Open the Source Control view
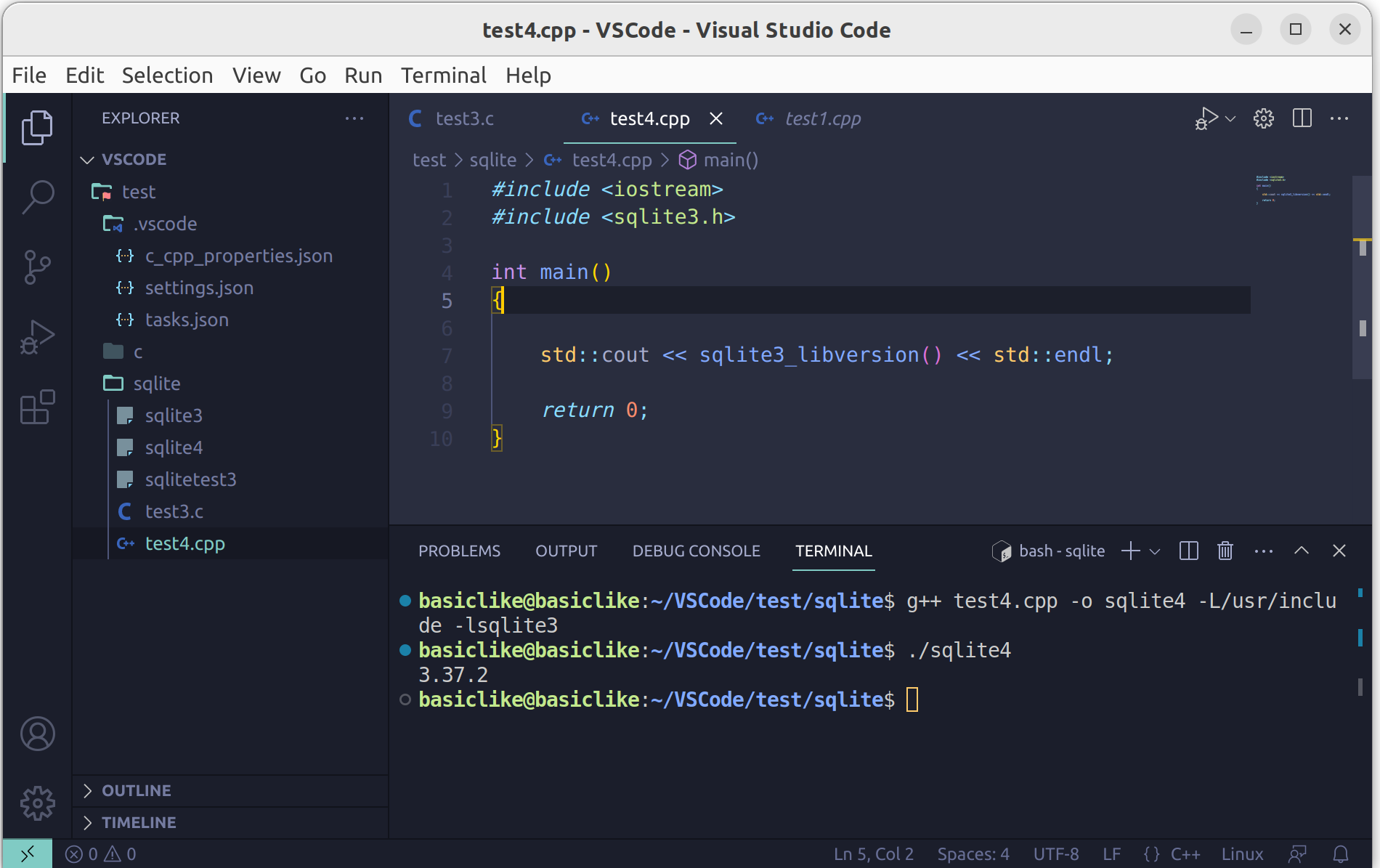The width and height of the screenshot is (1380, 868). pyautogui.click(x=37, y=267)
